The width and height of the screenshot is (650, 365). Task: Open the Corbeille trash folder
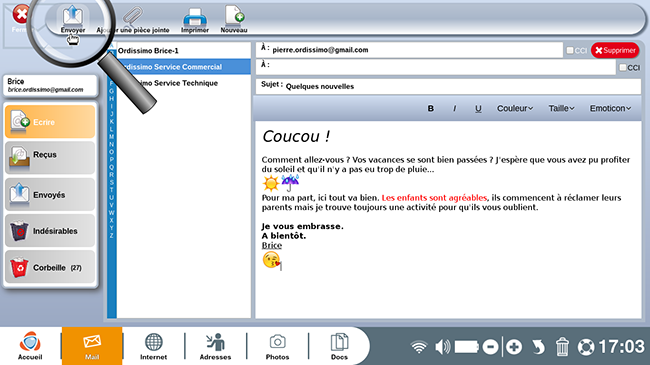pos(50,267)
